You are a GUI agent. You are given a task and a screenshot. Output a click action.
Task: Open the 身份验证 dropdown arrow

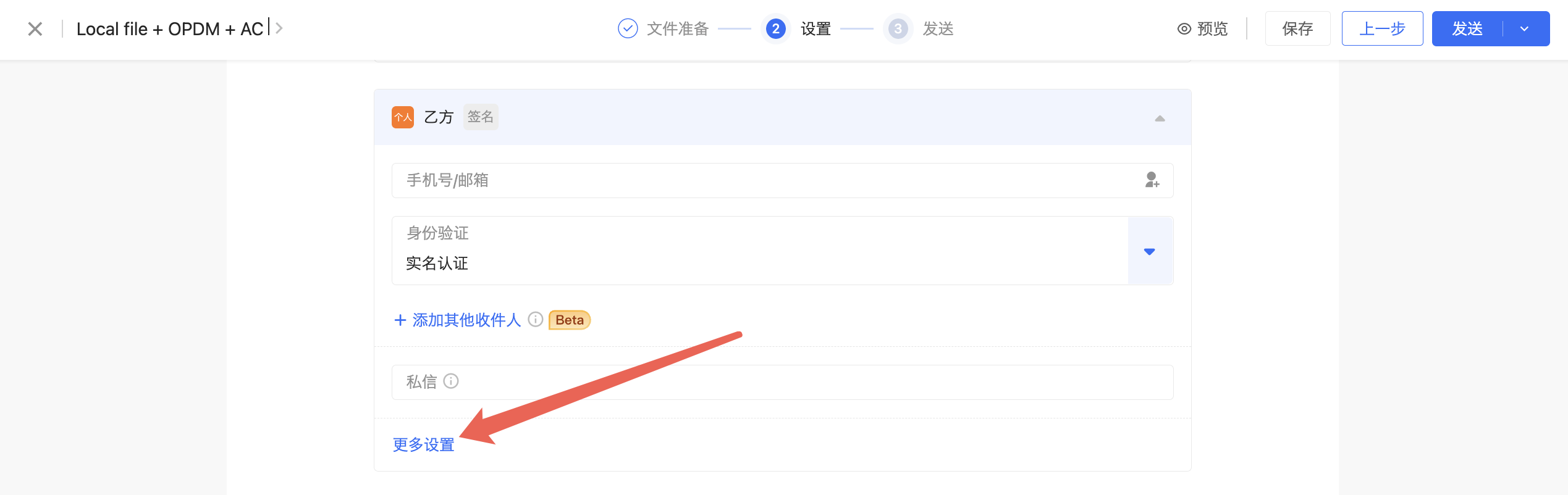coord(1150,251)
